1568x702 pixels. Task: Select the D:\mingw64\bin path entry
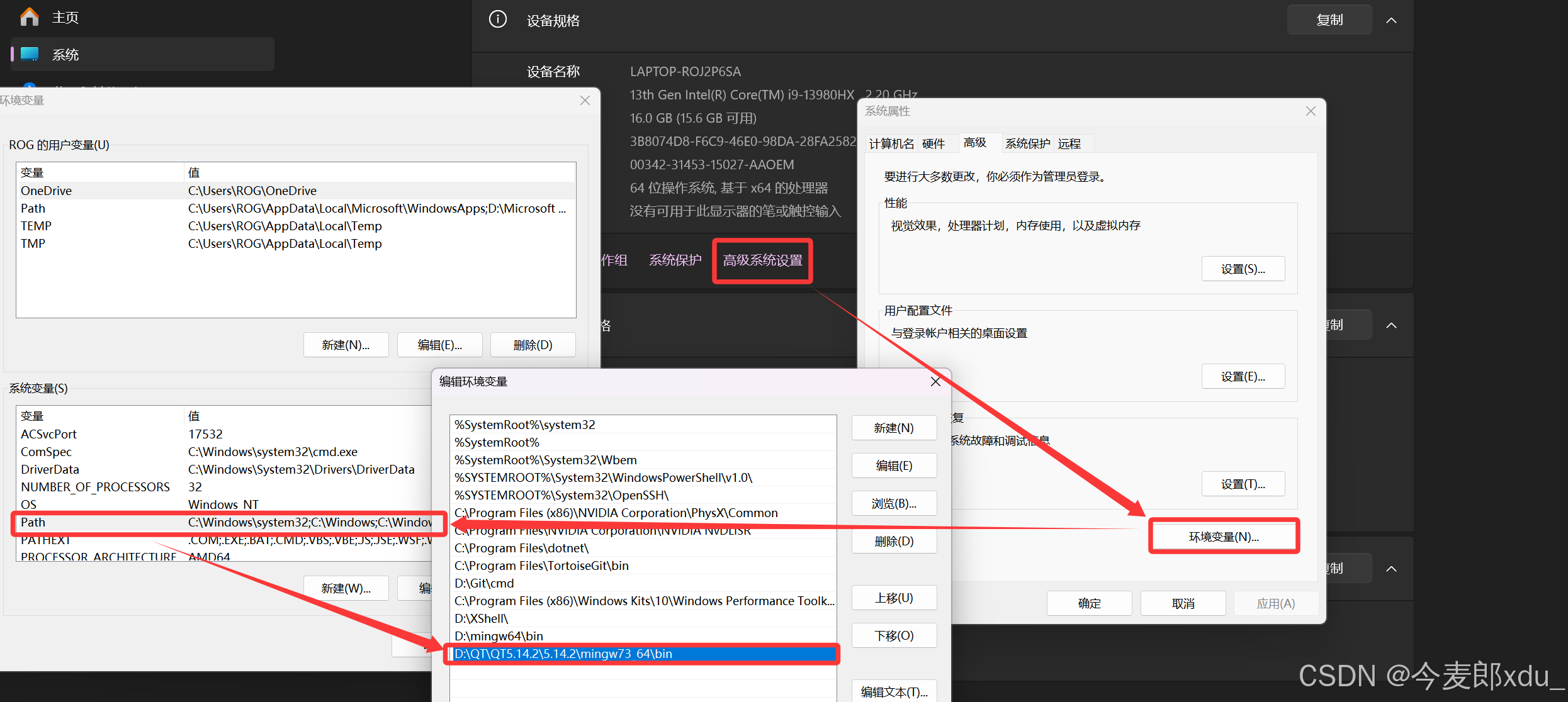pos(499,636)
